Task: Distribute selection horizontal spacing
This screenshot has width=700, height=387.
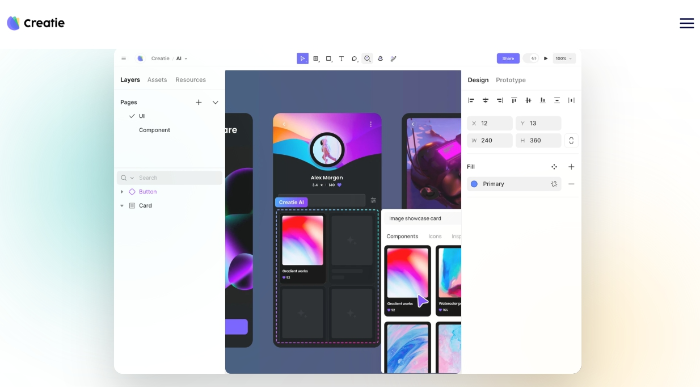Action: (x=571, y=100)
